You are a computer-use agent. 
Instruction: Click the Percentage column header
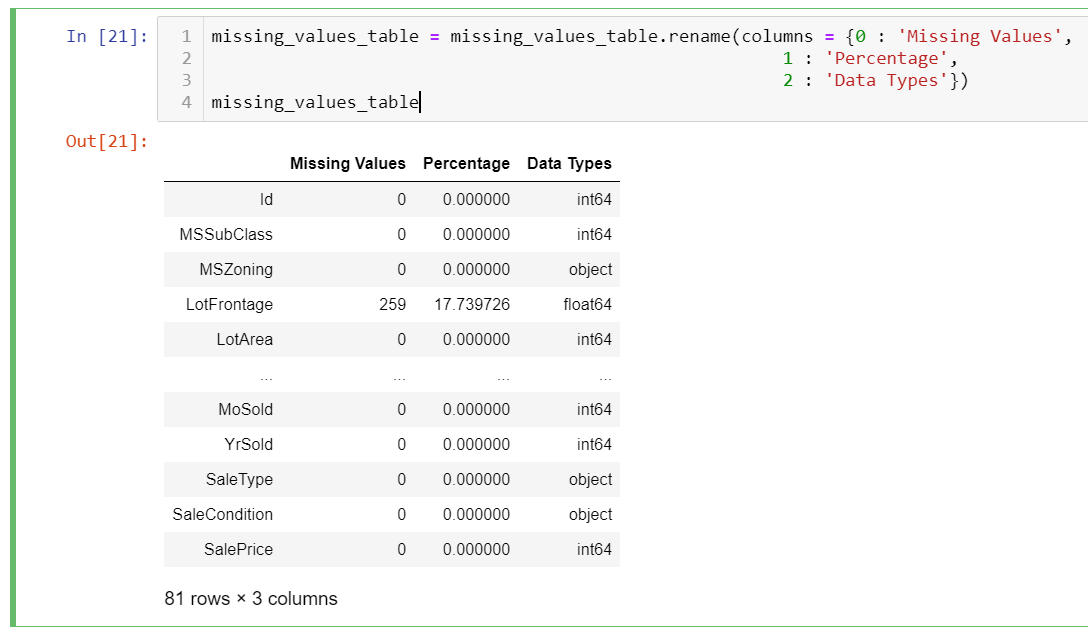pyautogui.click(x=466, y=163)
